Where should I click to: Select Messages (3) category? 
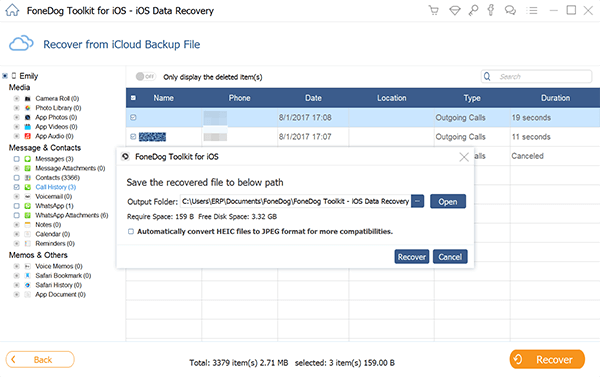[54, 159]
